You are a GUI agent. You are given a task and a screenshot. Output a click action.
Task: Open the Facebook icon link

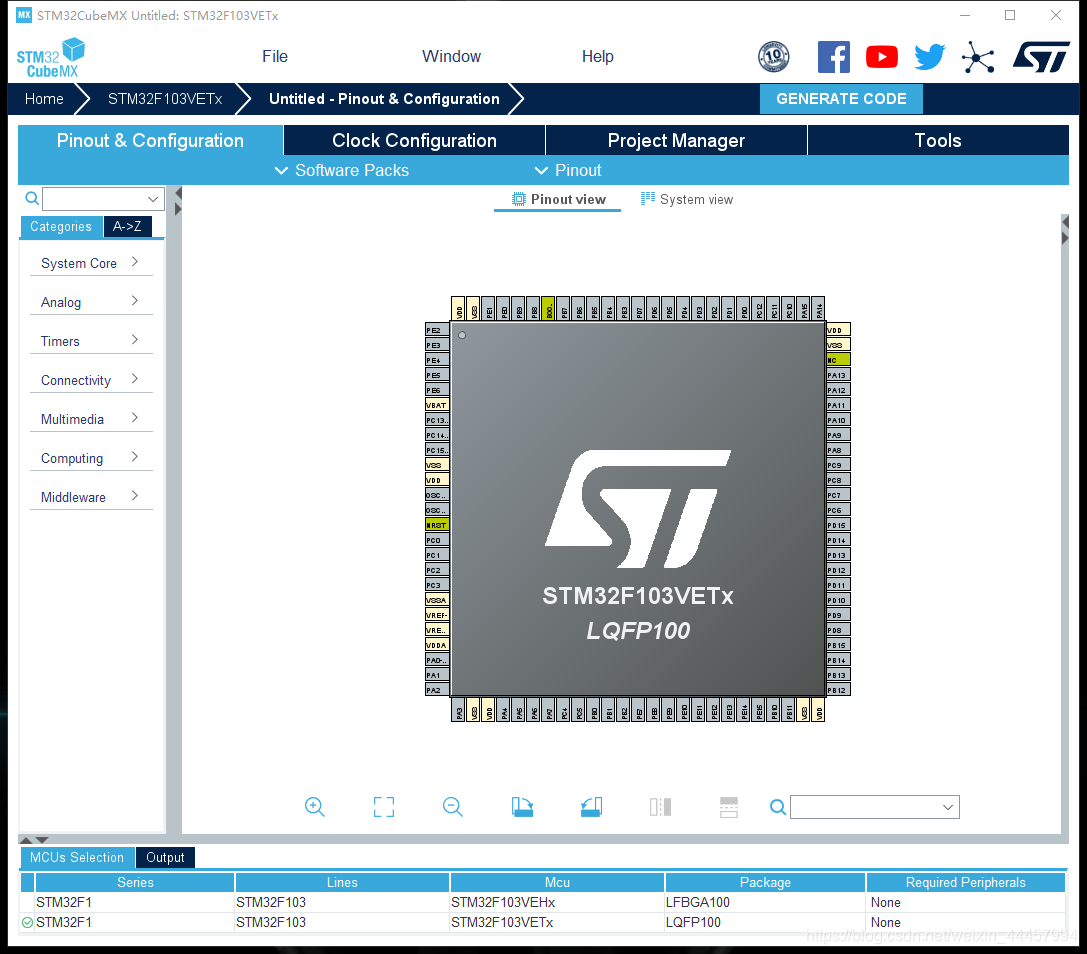point(833,57)
